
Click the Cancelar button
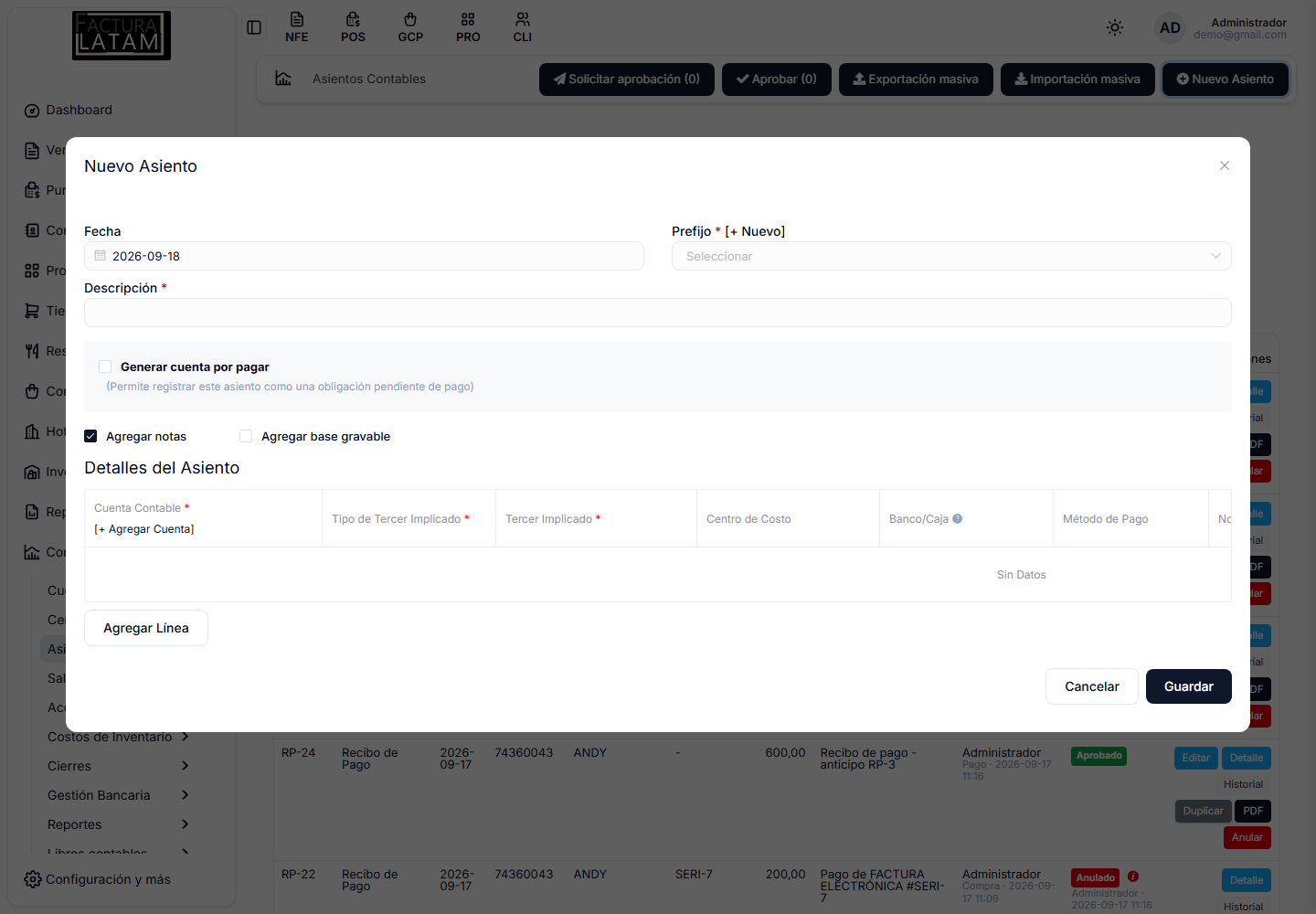(1092, 686)
